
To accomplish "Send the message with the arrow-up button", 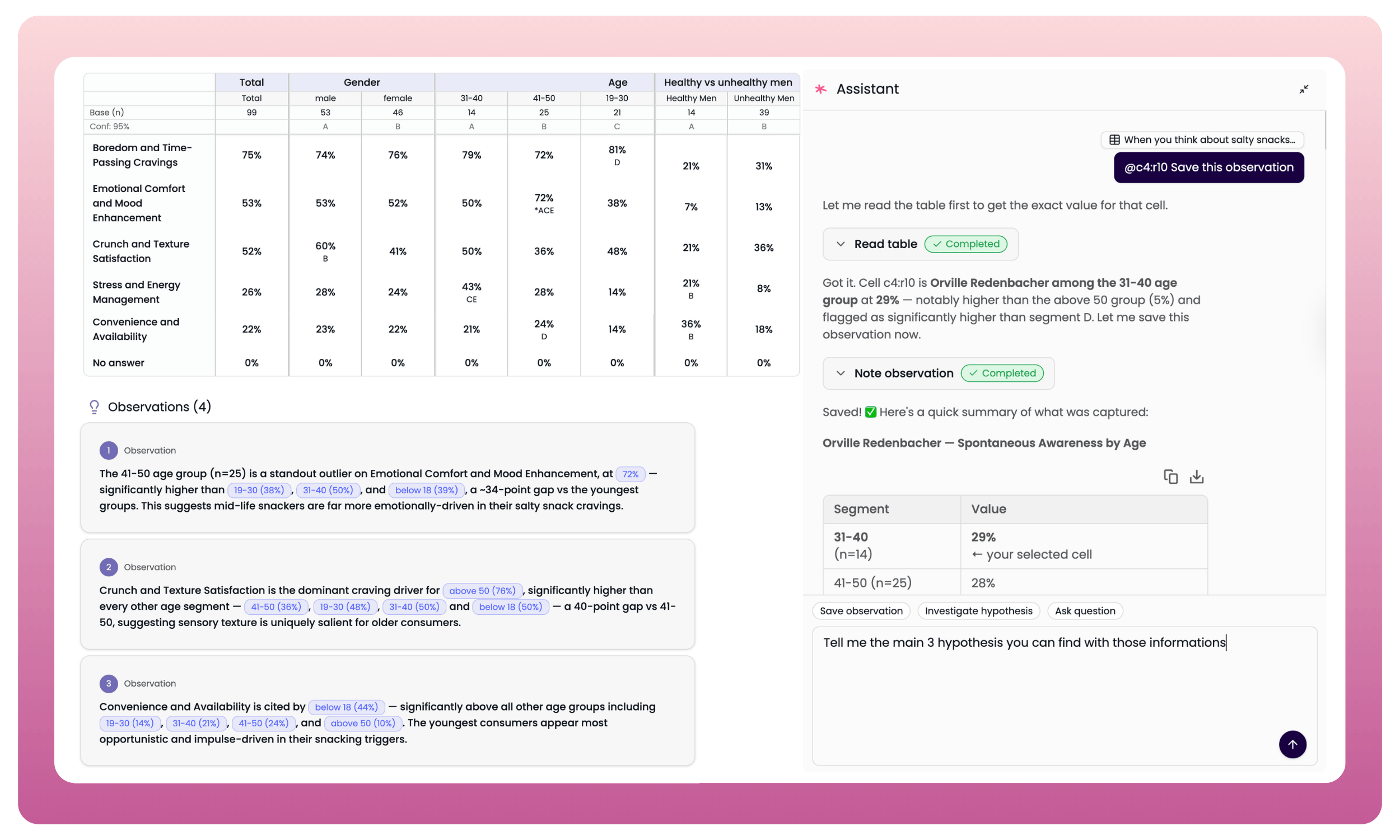I will pyautogui.click(x=1292, y=744).
